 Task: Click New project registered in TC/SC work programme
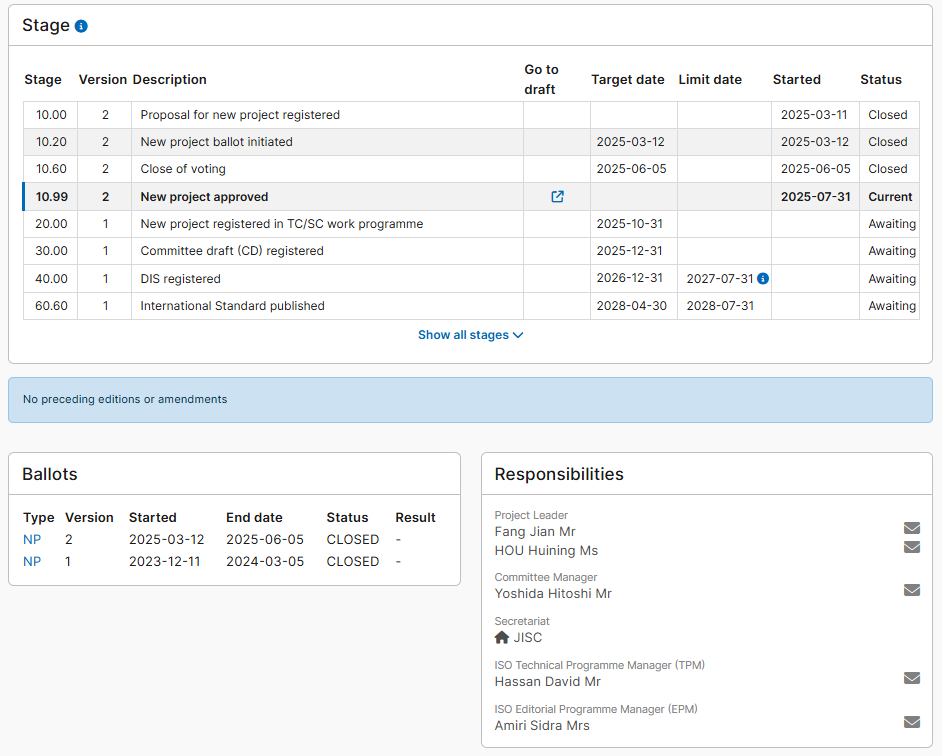pyautogui.click(x=282, y=224)
